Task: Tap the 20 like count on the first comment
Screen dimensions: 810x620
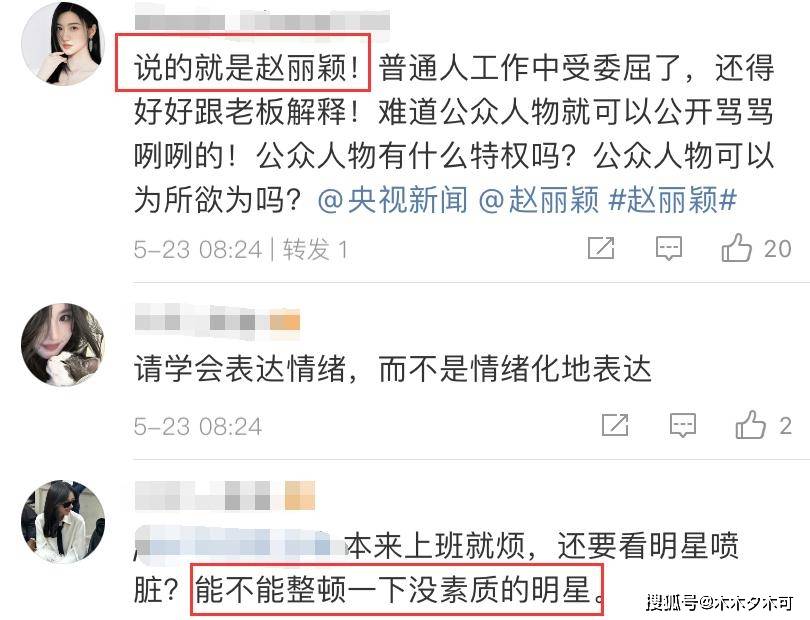Action: (x=777, y=249)
